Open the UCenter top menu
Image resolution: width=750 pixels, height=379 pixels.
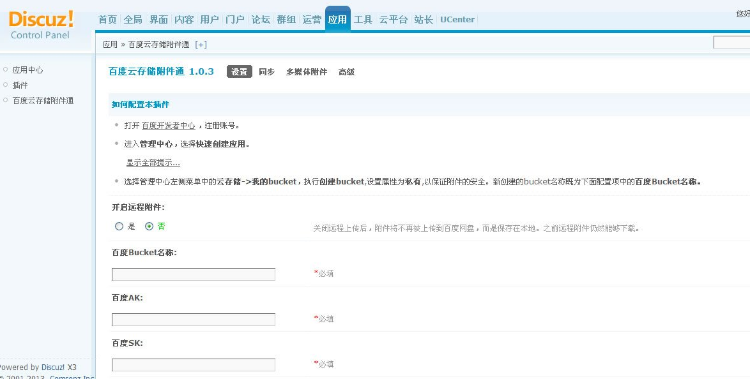tap(457, 20)
